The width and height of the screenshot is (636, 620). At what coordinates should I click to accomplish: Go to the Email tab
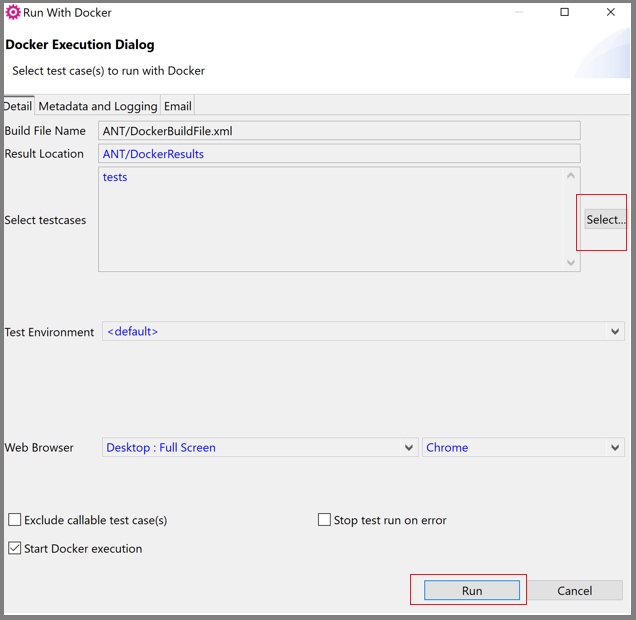(x=178, y=106)
